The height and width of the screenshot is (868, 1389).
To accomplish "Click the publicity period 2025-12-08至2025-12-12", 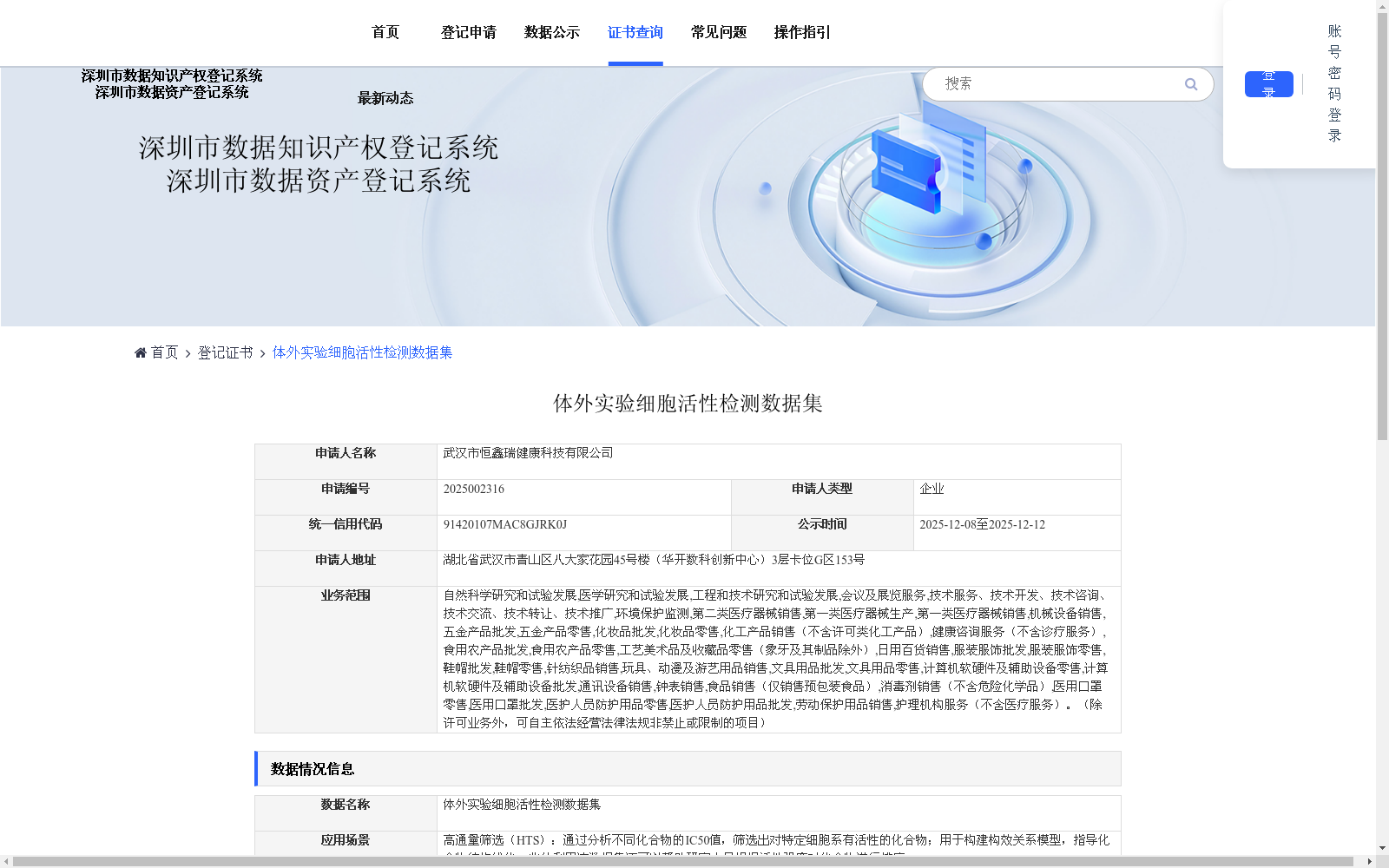I will point(983,524).
